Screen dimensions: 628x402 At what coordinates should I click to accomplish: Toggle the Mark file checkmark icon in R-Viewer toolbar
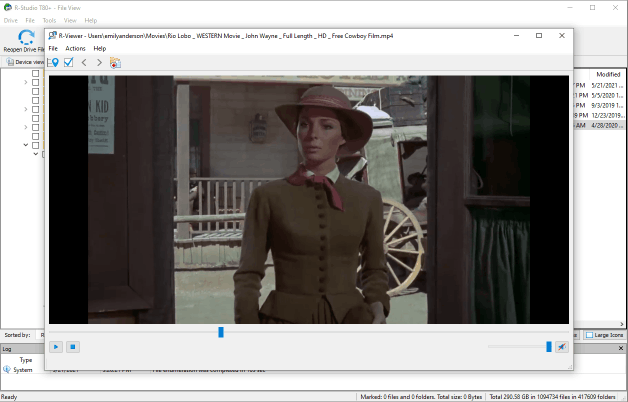[68, 62]
